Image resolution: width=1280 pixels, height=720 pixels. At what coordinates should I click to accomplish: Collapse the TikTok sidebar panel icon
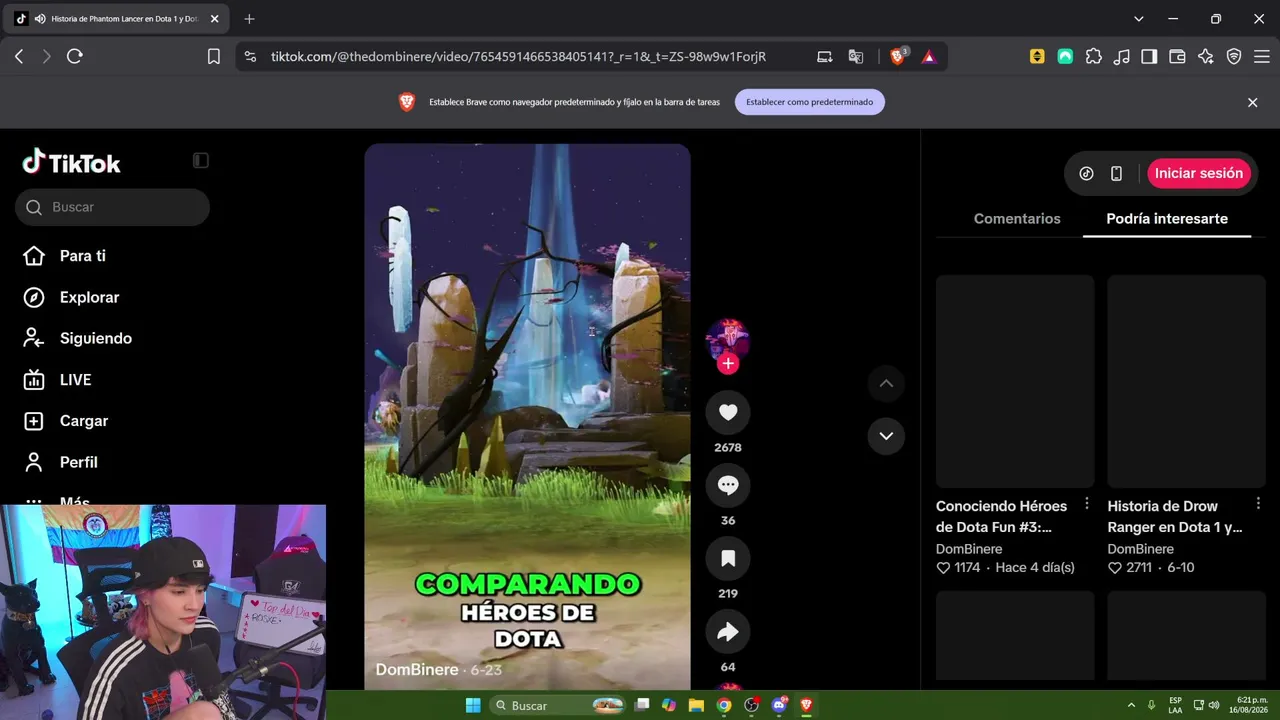201,160
